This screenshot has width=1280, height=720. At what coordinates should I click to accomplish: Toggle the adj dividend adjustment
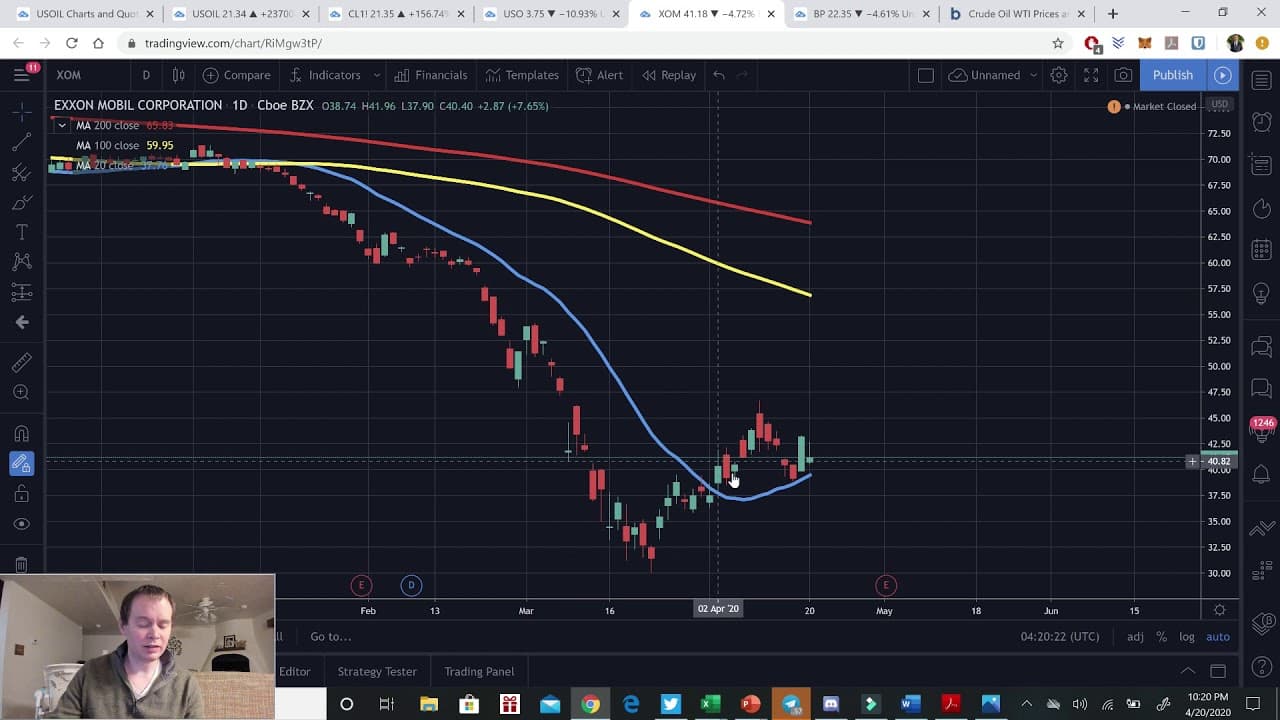tap(1135, 637)
